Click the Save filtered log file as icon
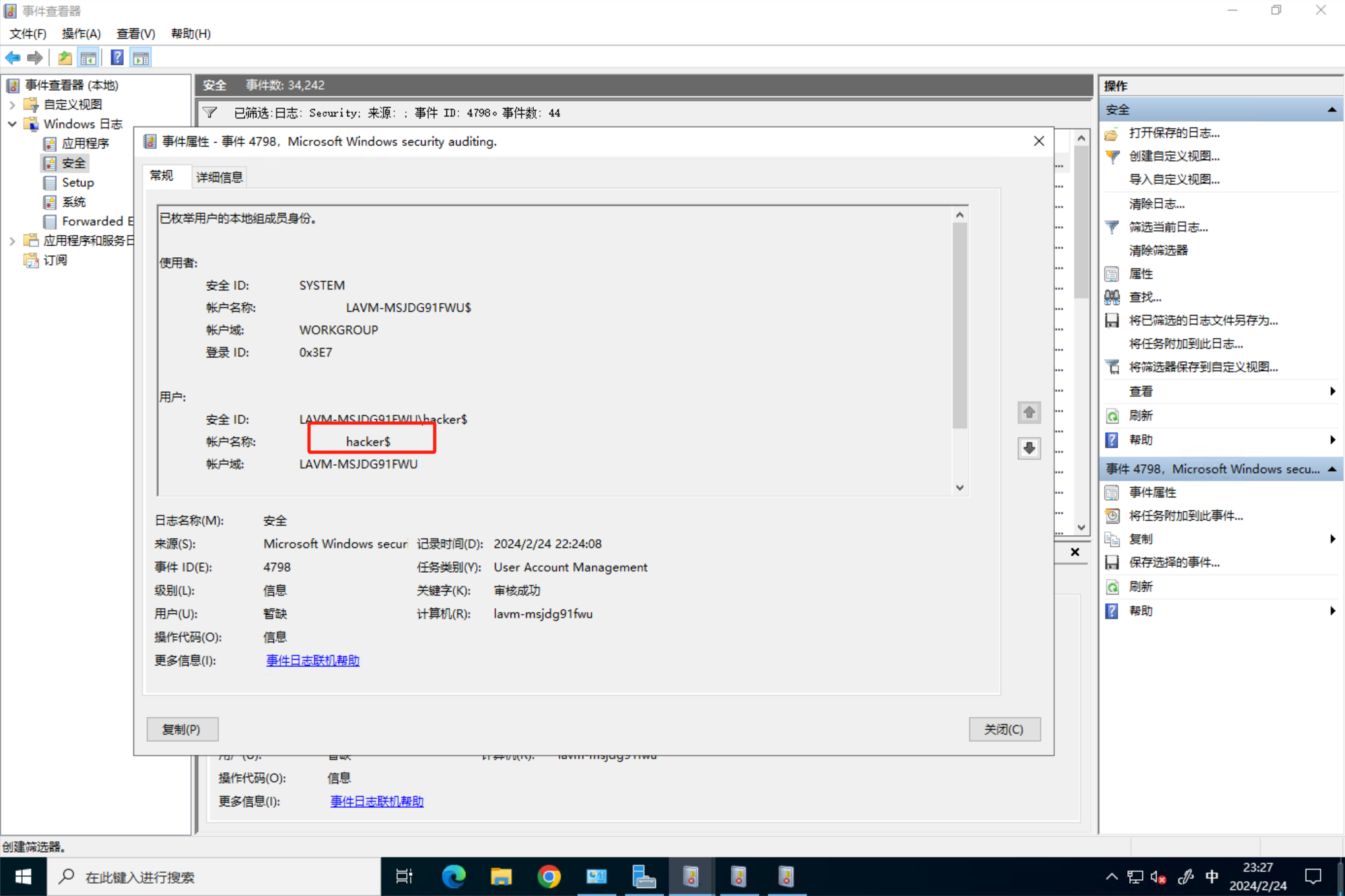 (x=1112, y=320)
